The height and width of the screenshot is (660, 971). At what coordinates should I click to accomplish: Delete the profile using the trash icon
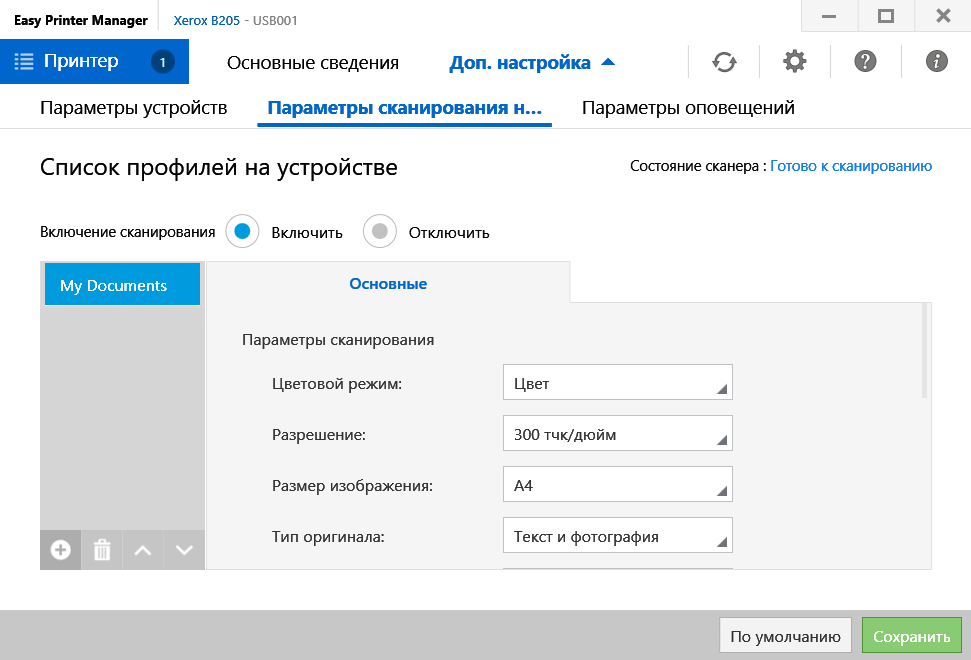pyautogui.click(x=102, y=550)
